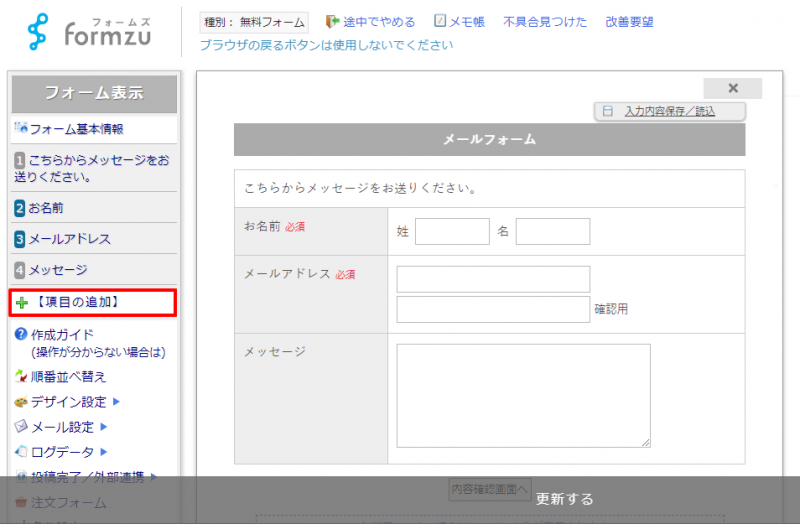Click the メモ帳 notepad icon

click(x=441, y=21)
